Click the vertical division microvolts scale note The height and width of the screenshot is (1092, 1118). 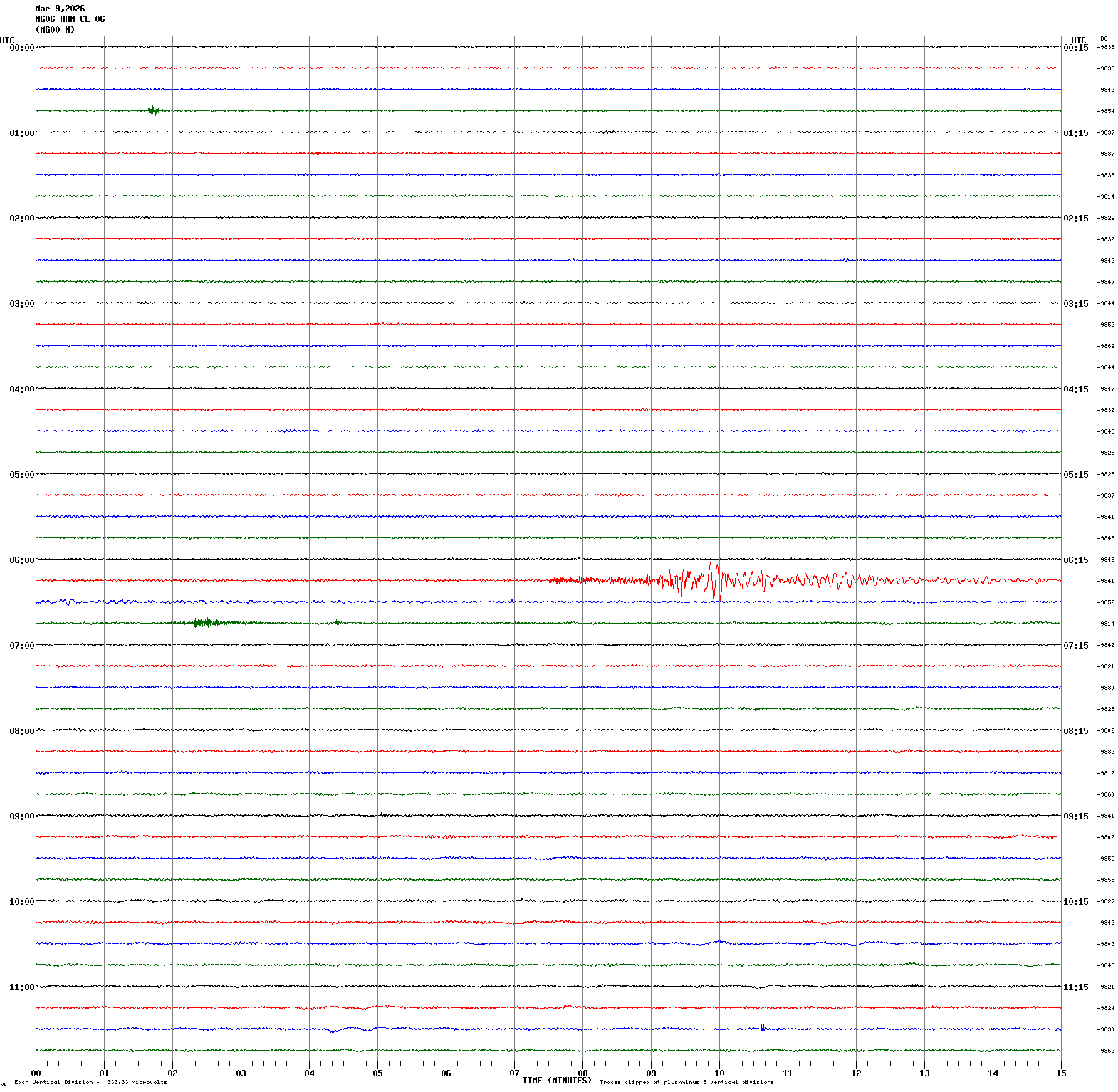point(90,1082)
